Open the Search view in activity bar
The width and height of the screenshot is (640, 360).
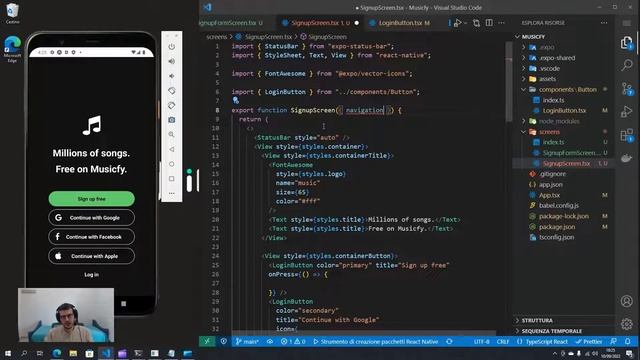click(x=627, y=65)
